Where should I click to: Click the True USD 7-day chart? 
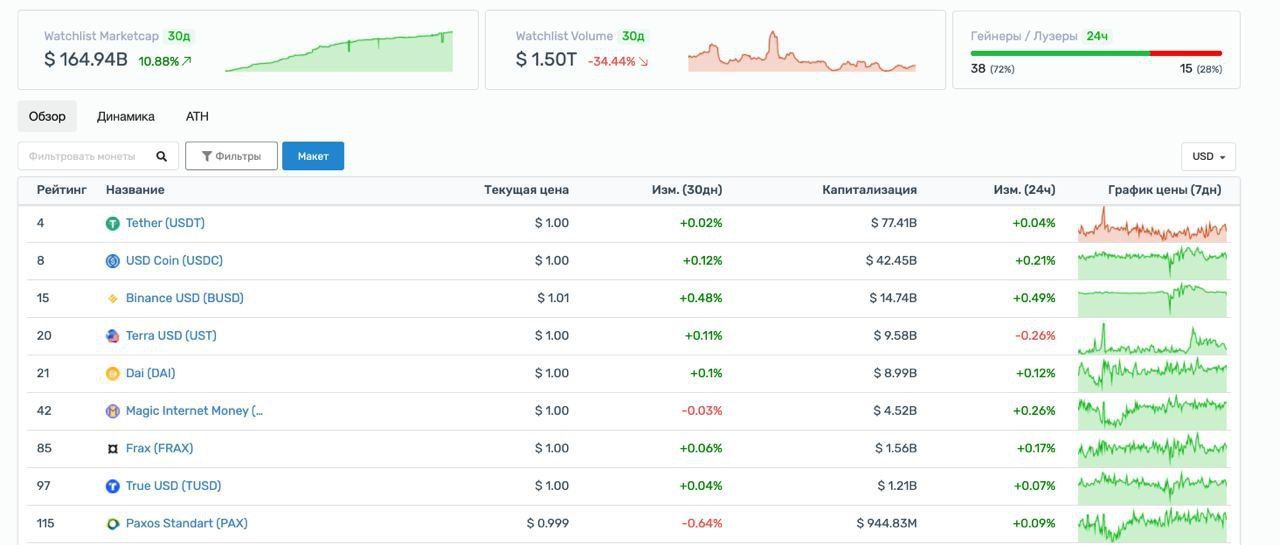[x=1152, y=487]
